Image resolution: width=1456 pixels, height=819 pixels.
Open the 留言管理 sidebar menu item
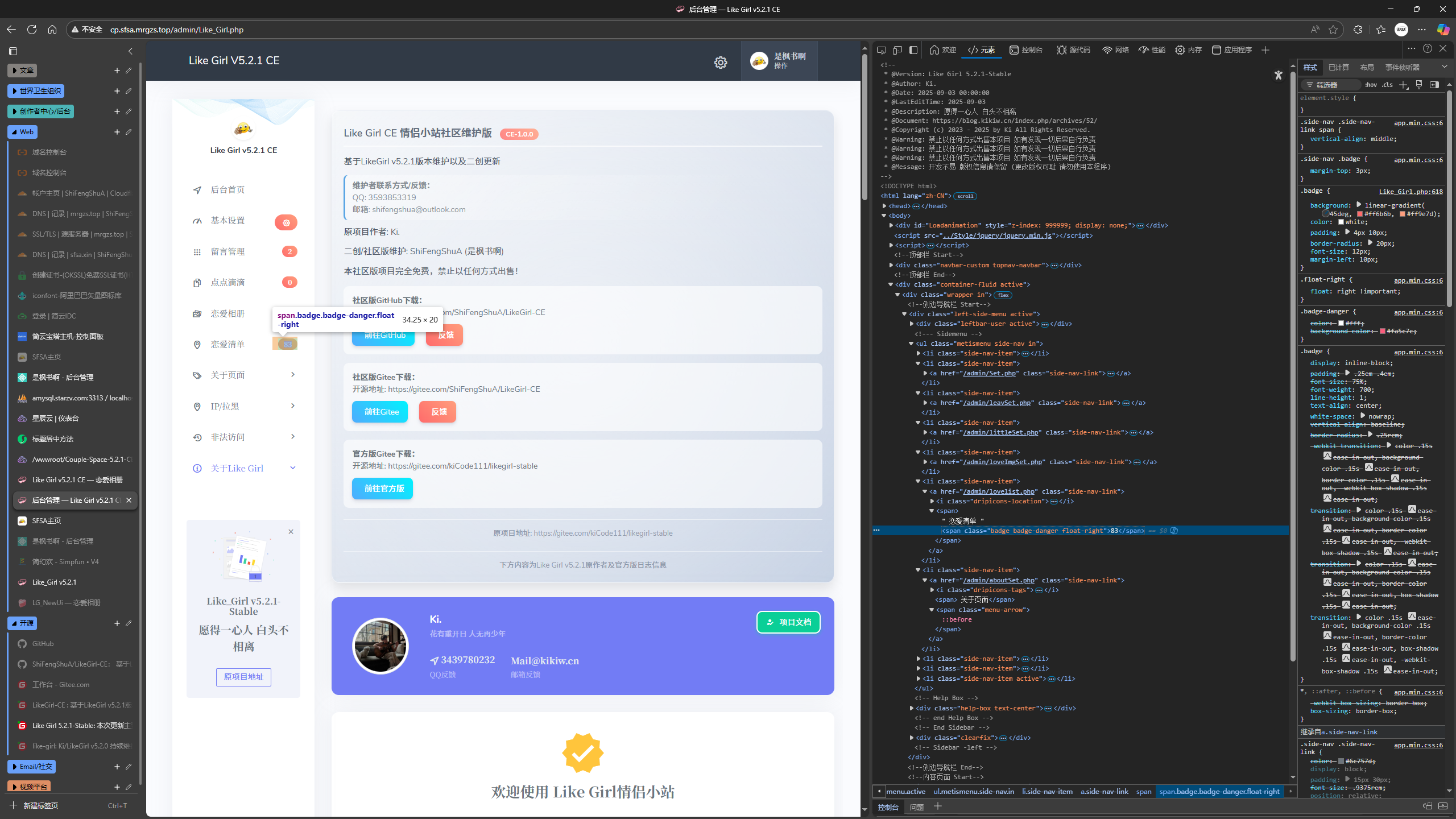(x=227, y=251)
